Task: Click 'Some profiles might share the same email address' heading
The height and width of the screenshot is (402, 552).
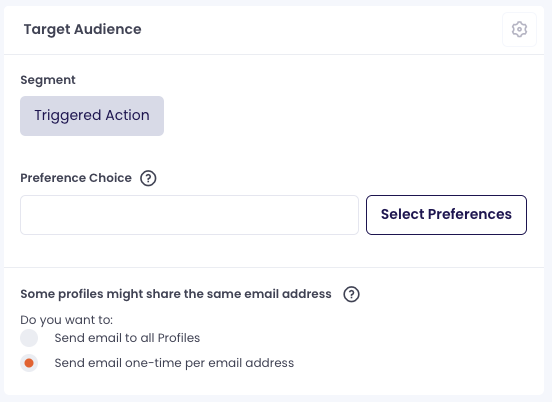Action: [x=176, y=294]
